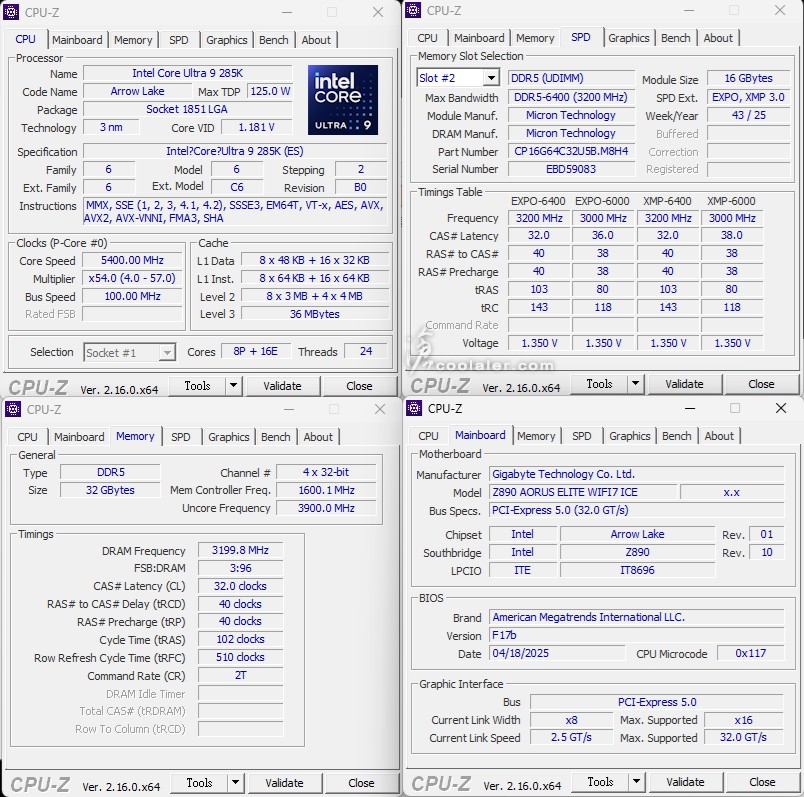Click Validate button in SPD window
The height and width of the screenshot is (797, 804).
click(x=685, y=384)
